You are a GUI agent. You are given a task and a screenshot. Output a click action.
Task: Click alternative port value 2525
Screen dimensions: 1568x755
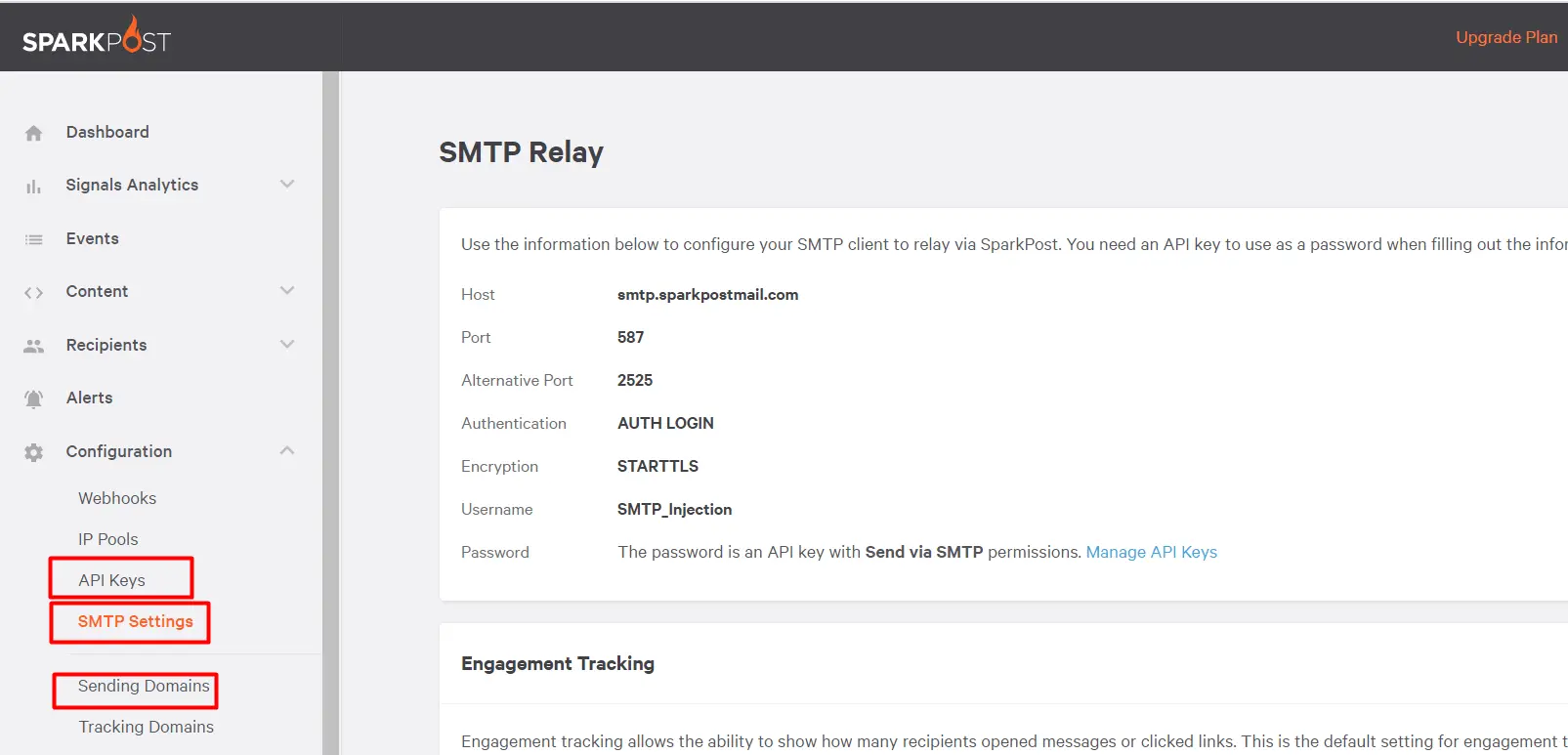[x=635, y=380]
